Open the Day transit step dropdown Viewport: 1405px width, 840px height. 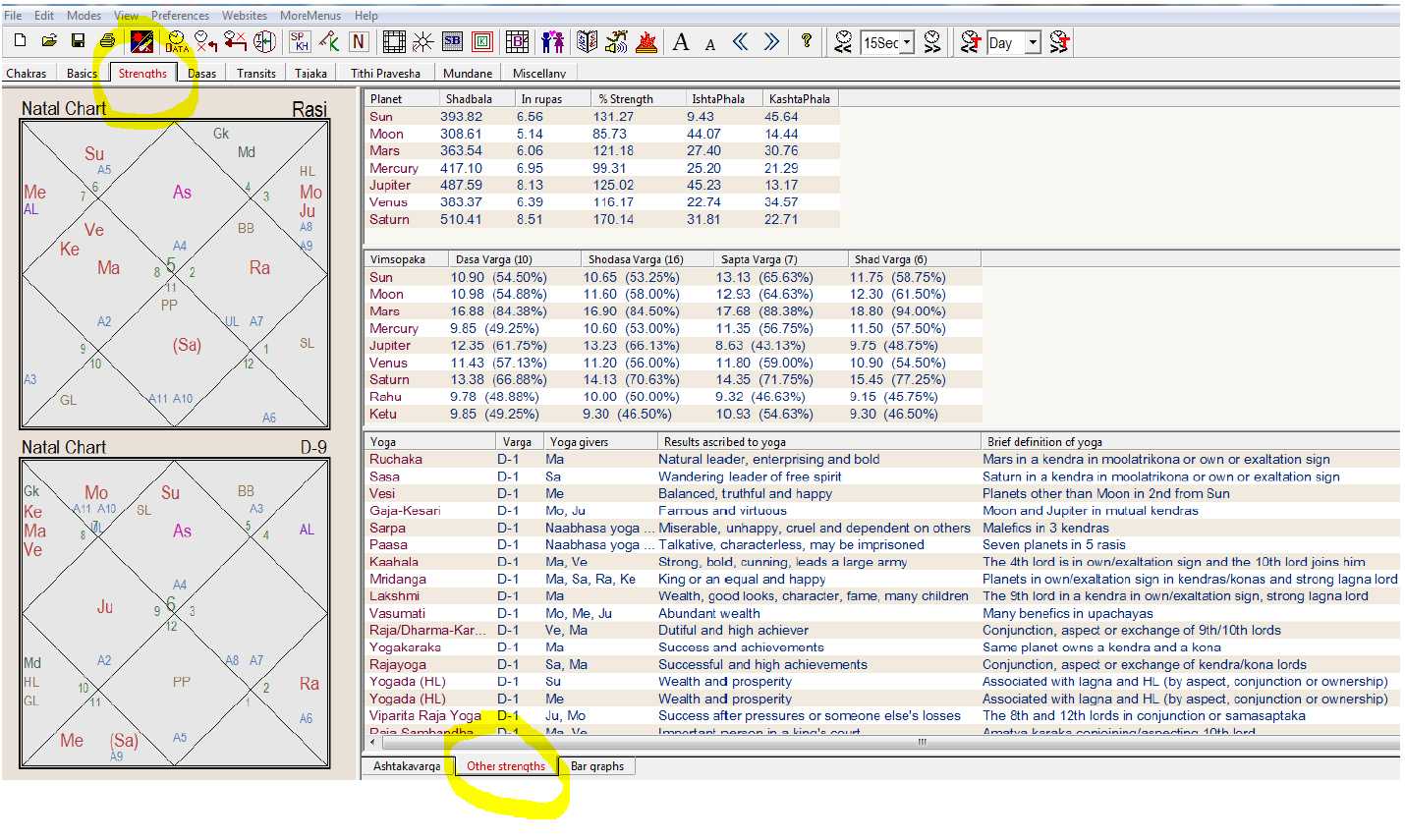[x=1033, y=42]
